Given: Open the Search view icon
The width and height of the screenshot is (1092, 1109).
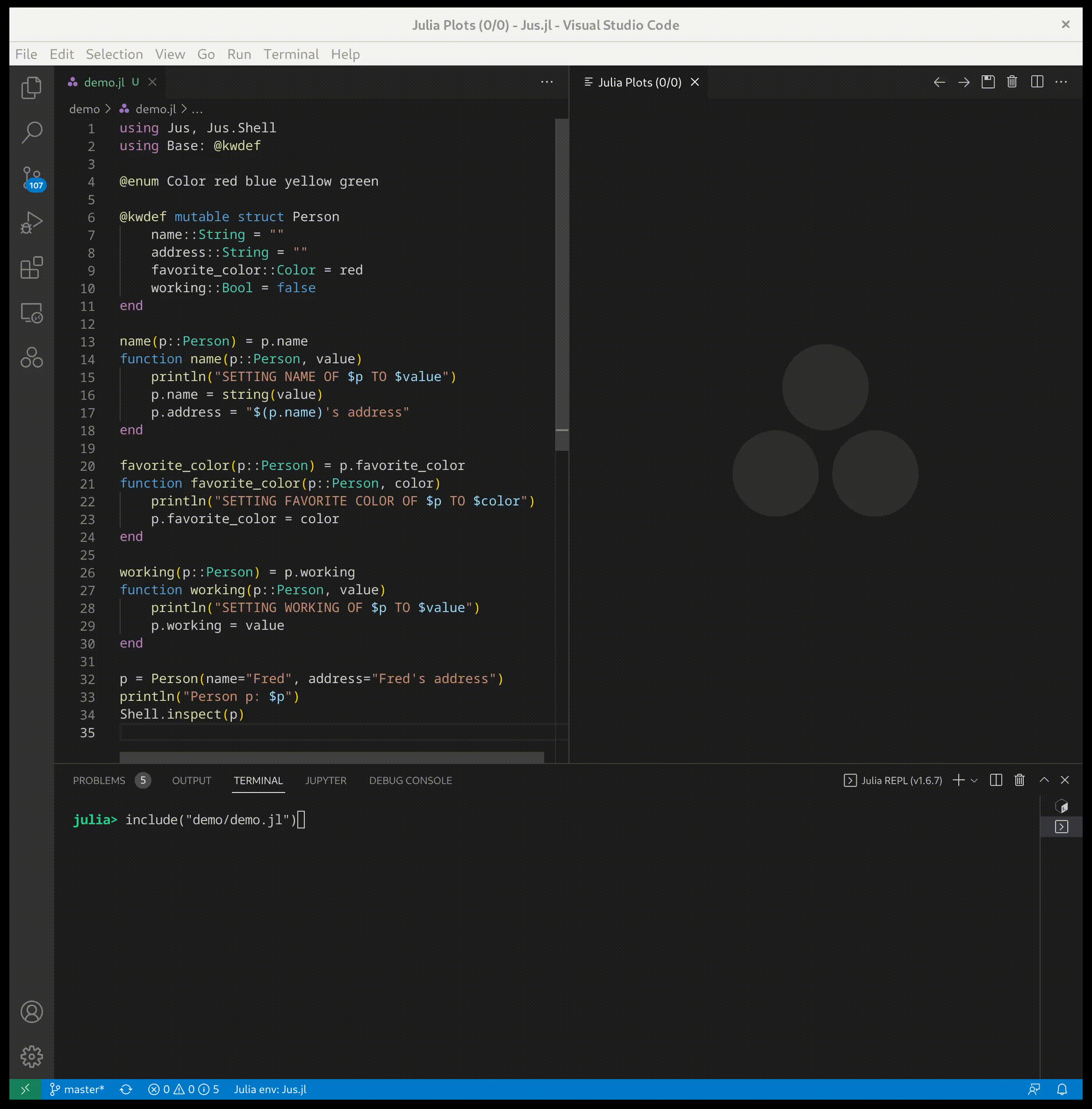Looking at the screenshot, I should click(31, 132).
